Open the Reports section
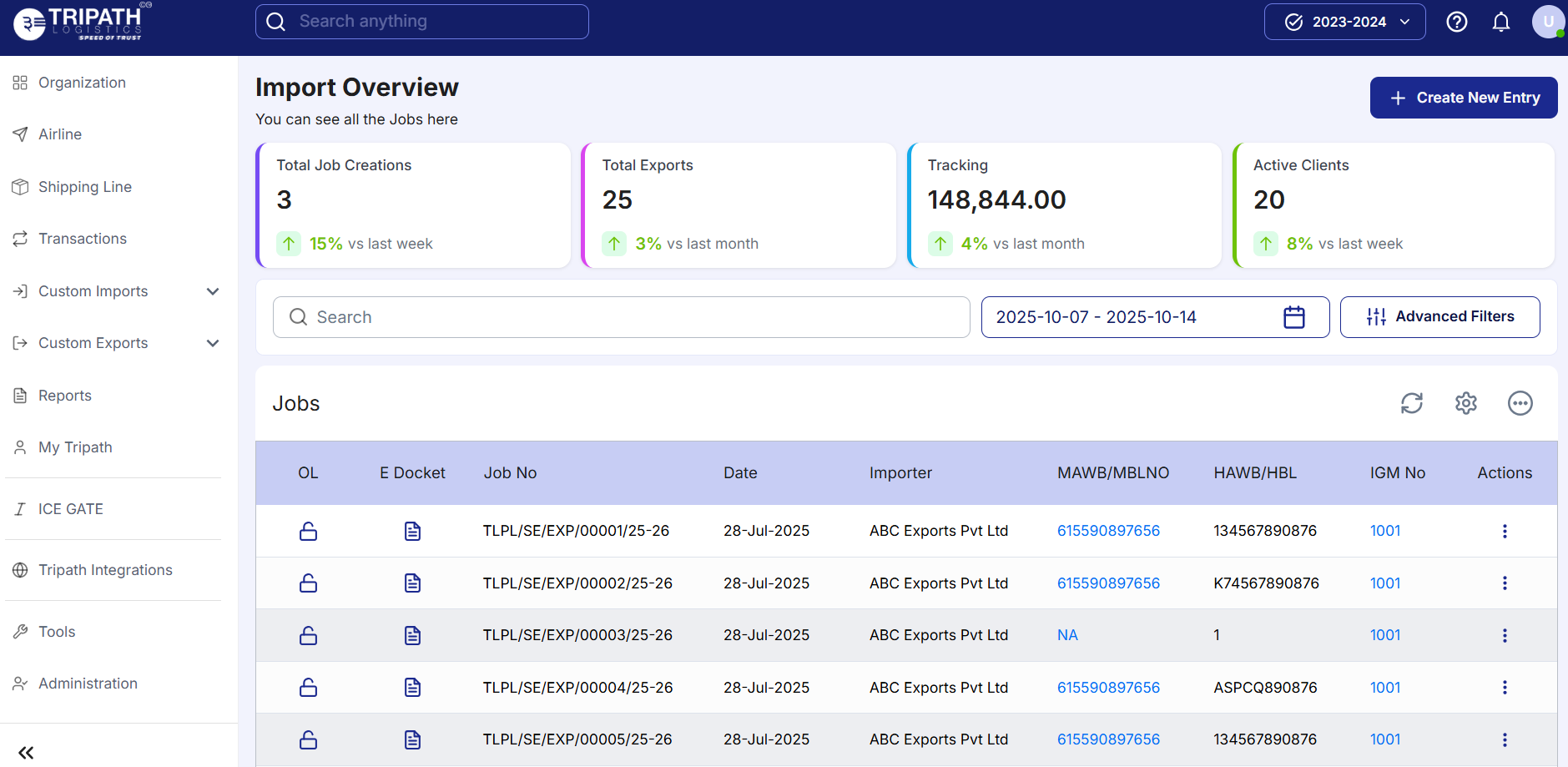 click(x=64, y=395)
